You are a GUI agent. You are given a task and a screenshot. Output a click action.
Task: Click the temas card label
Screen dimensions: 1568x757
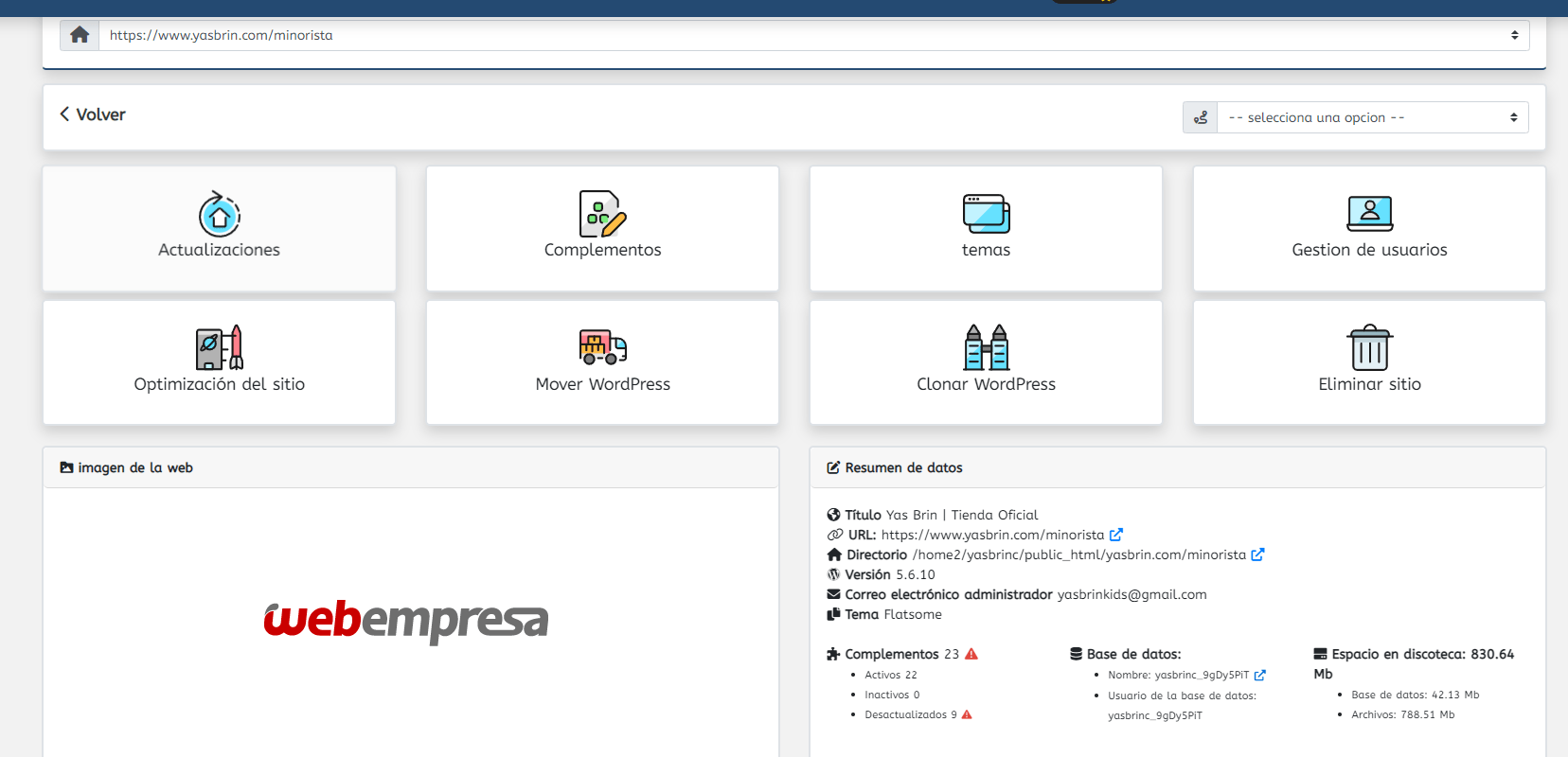[986, 250]
